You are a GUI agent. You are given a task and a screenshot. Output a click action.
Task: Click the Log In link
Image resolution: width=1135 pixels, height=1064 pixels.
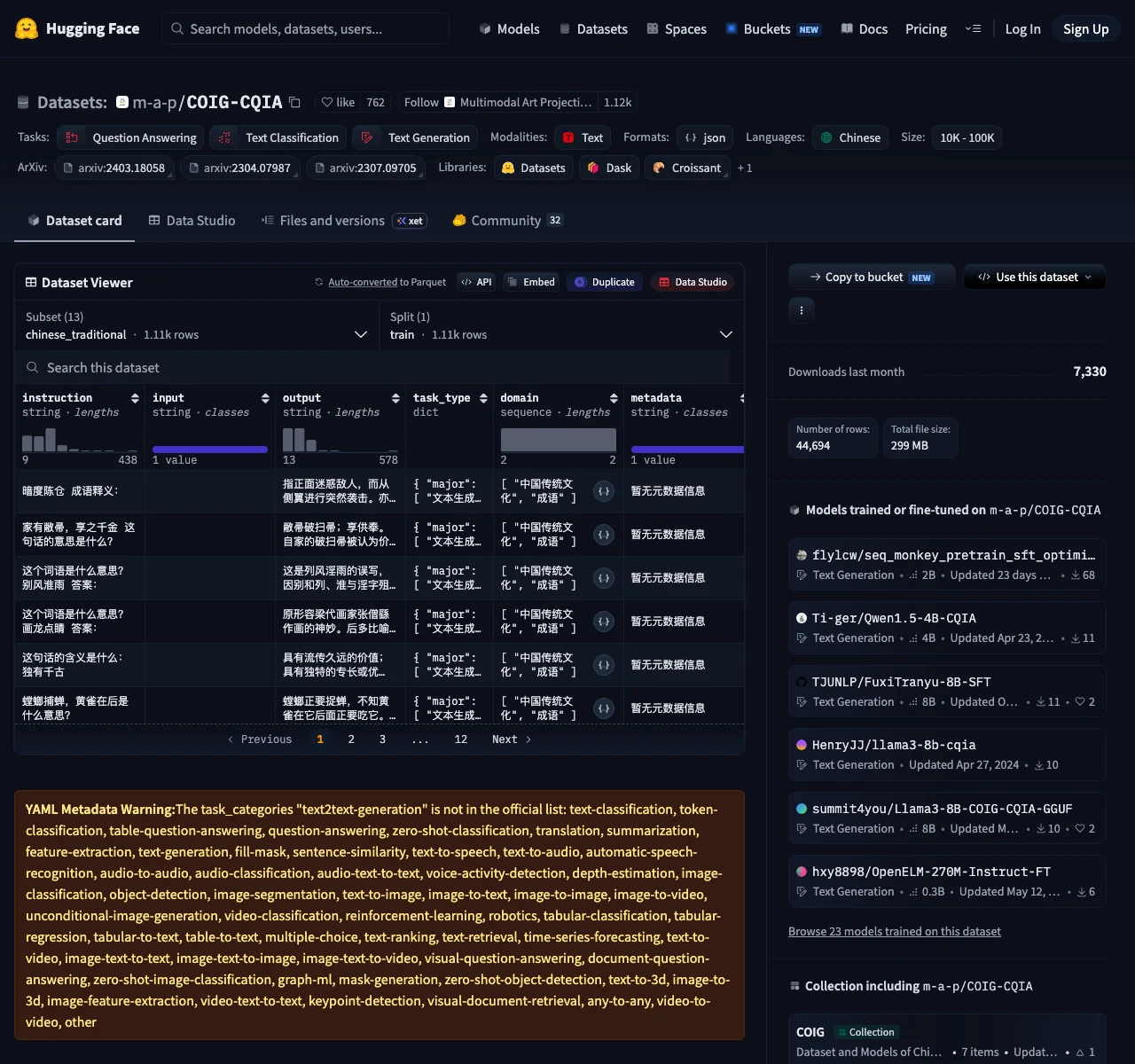1022,29
